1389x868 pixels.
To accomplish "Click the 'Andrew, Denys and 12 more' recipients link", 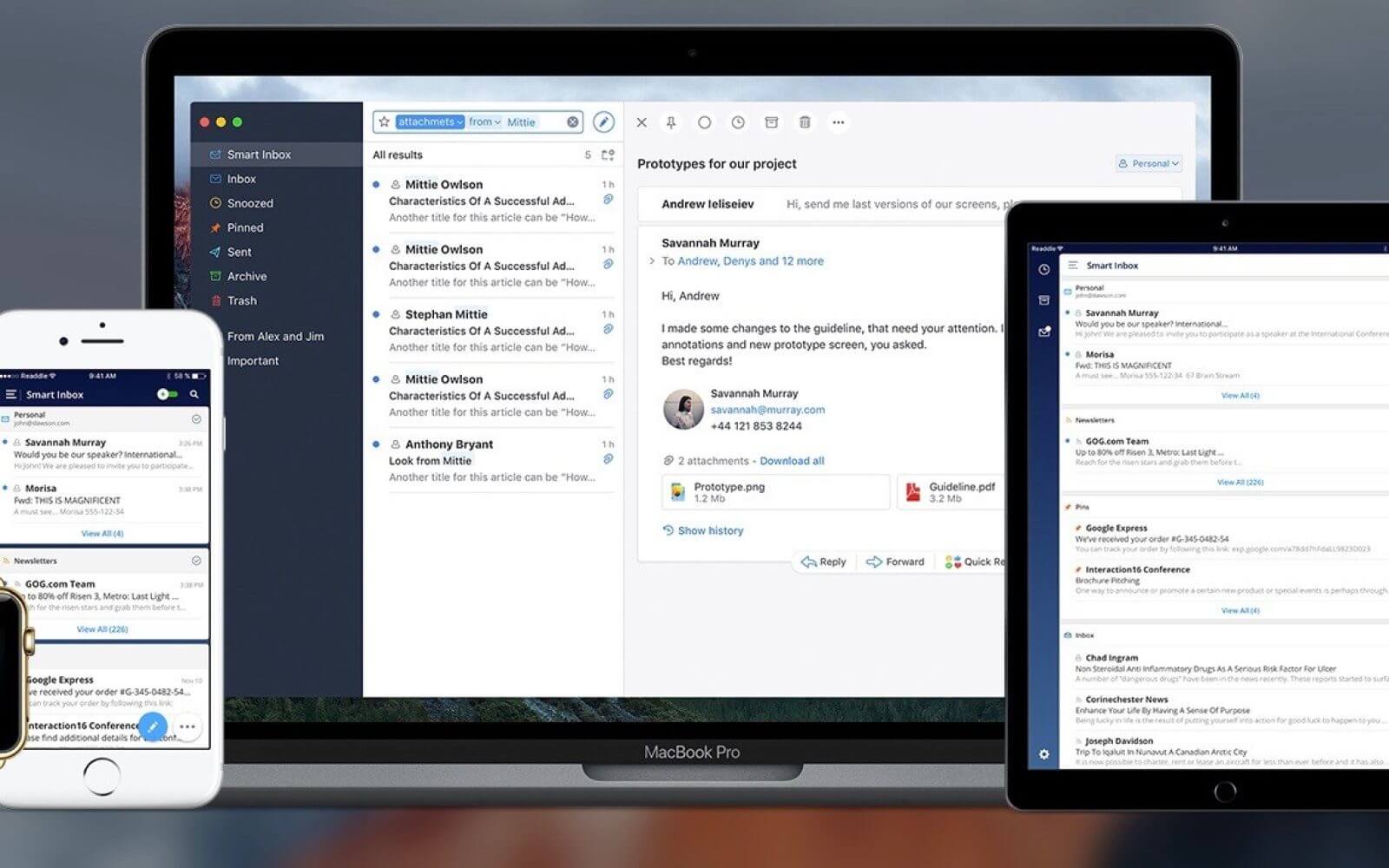I will 750,260.
